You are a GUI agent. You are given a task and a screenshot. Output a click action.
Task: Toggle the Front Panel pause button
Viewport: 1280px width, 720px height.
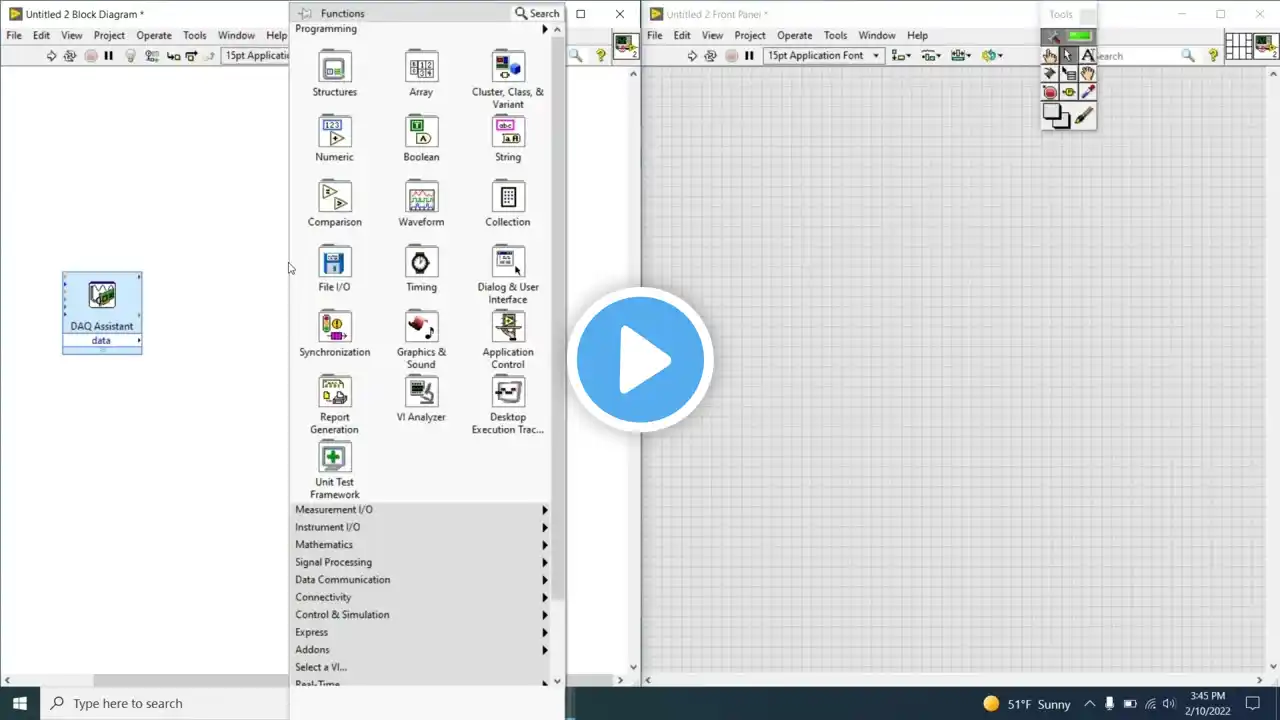(x=749, y=56)
